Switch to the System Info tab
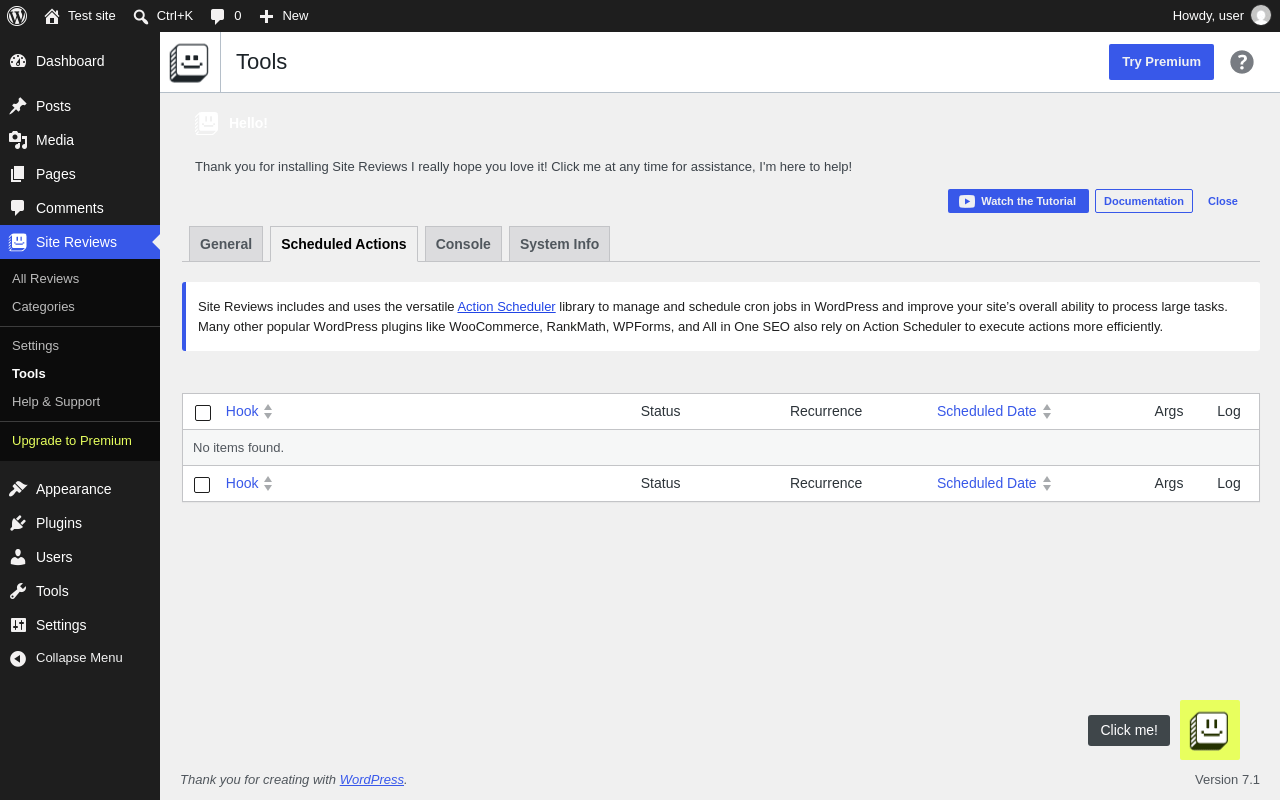The image size is (1280, 800). 559,244
